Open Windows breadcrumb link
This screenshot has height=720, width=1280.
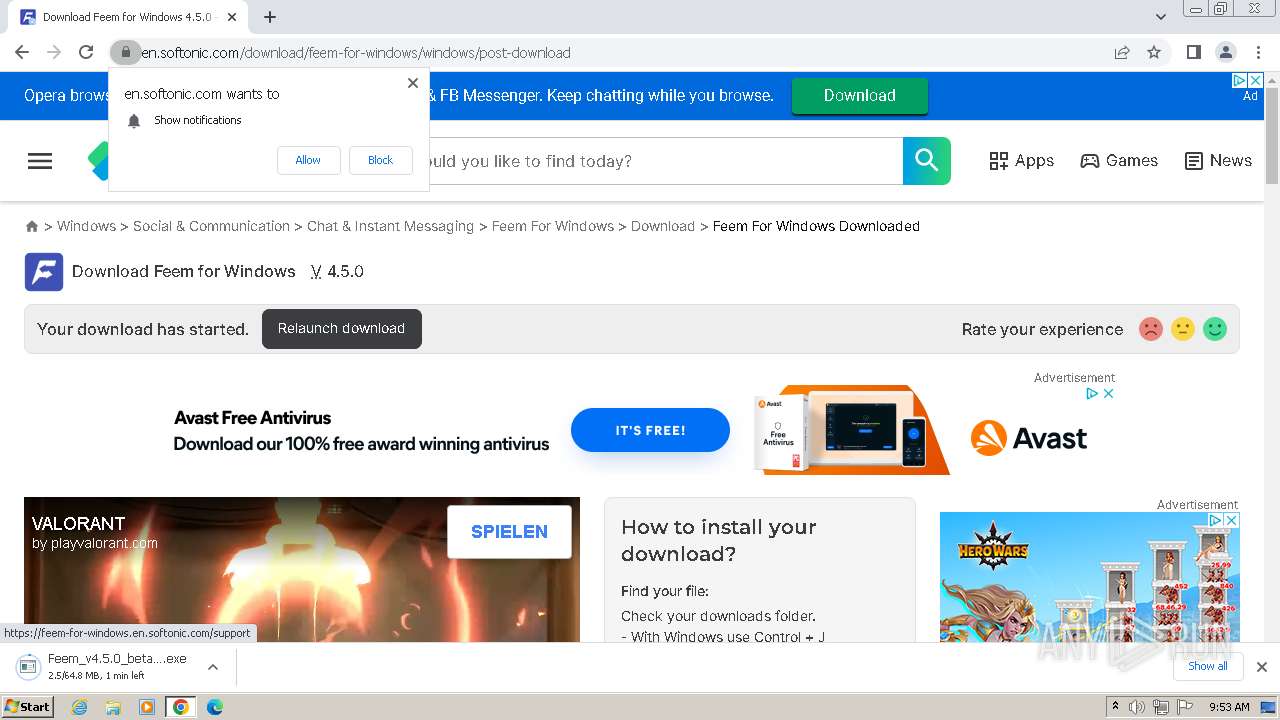click(x=86, y=226)
